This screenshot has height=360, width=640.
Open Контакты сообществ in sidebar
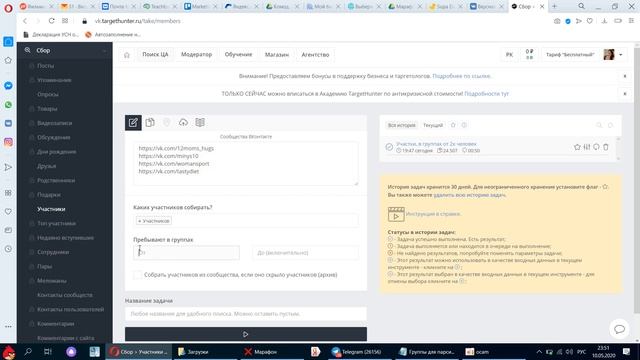(x=64, y=295)
